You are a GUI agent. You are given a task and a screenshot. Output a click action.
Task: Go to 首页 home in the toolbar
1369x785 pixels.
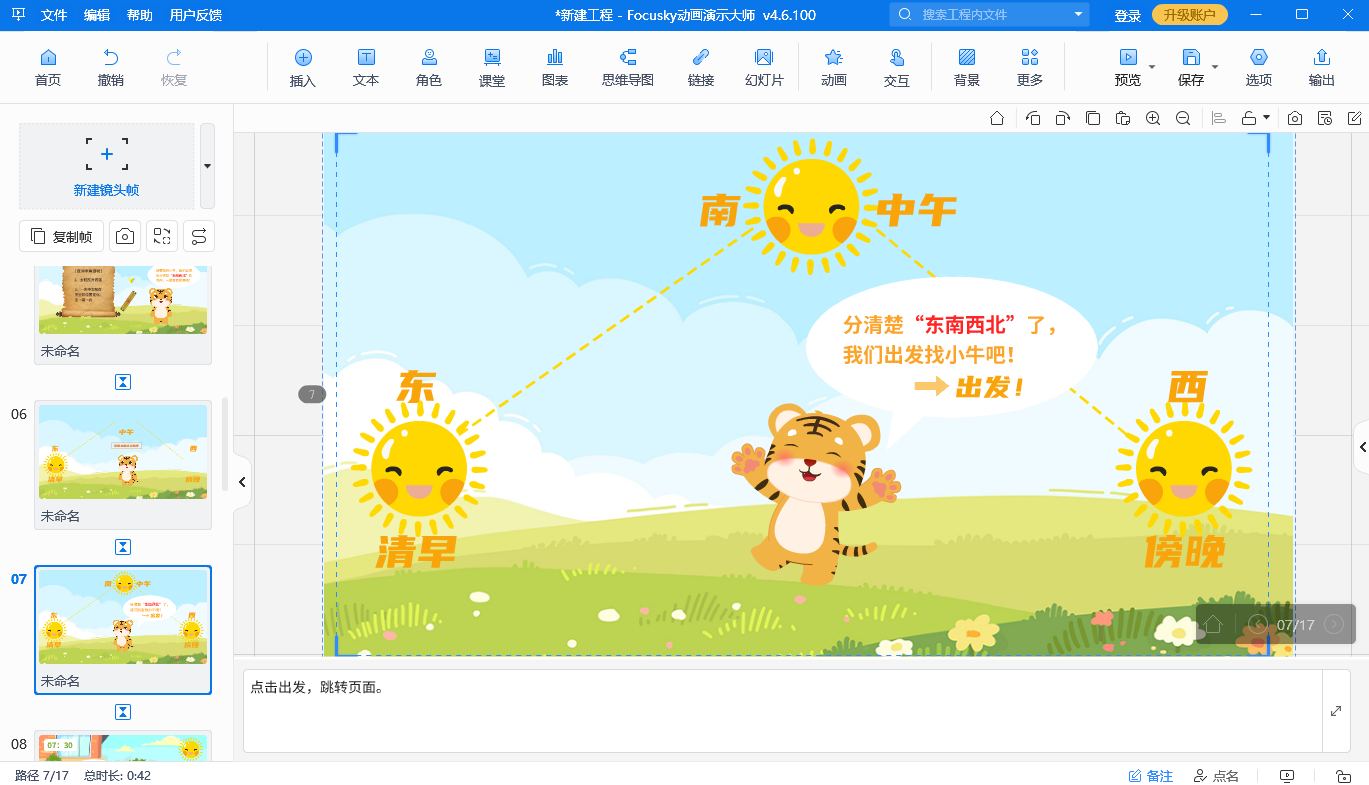[47, 67]
